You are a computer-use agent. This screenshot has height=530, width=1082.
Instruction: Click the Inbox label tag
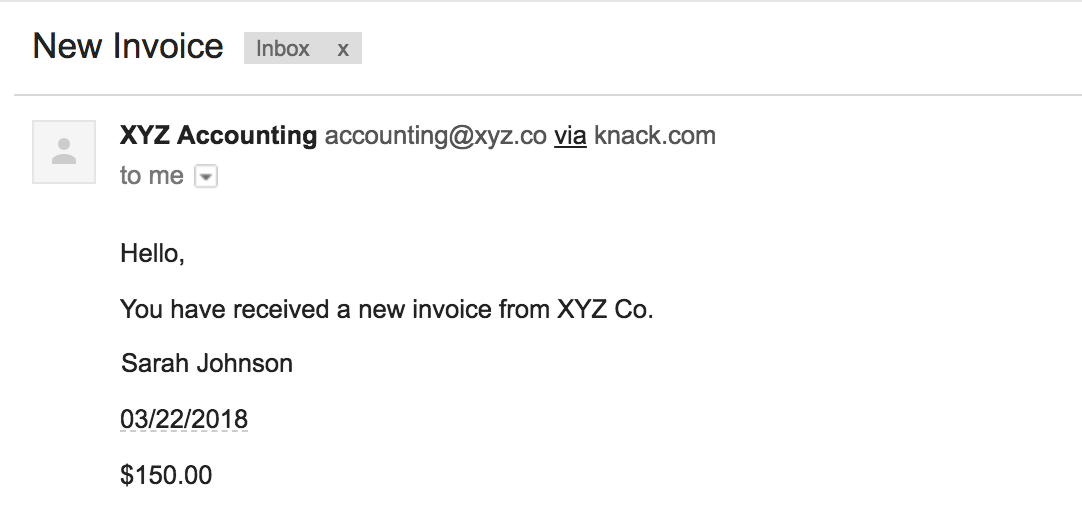(283, 49)
